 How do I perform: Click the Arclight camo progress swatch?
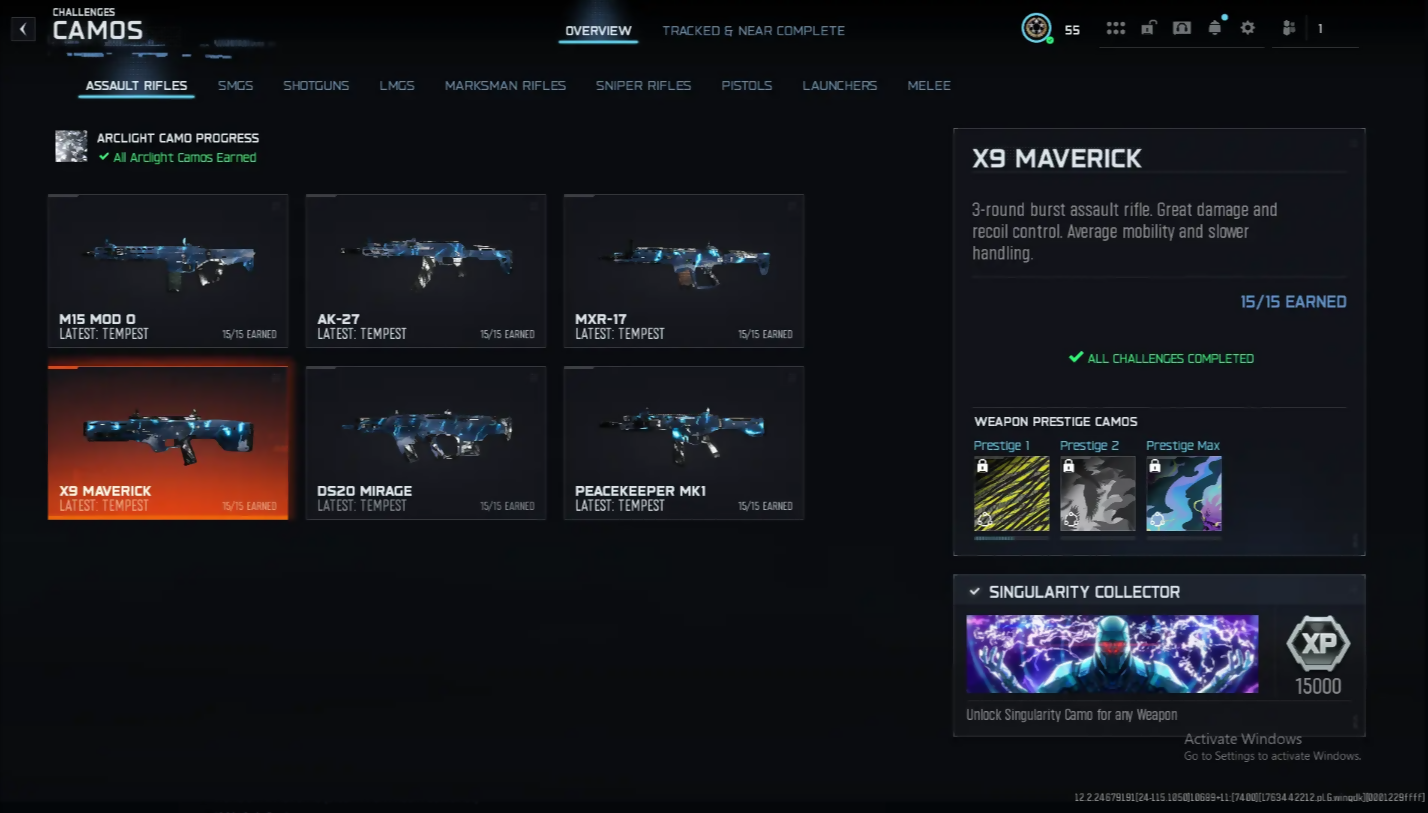pos(71,146)
